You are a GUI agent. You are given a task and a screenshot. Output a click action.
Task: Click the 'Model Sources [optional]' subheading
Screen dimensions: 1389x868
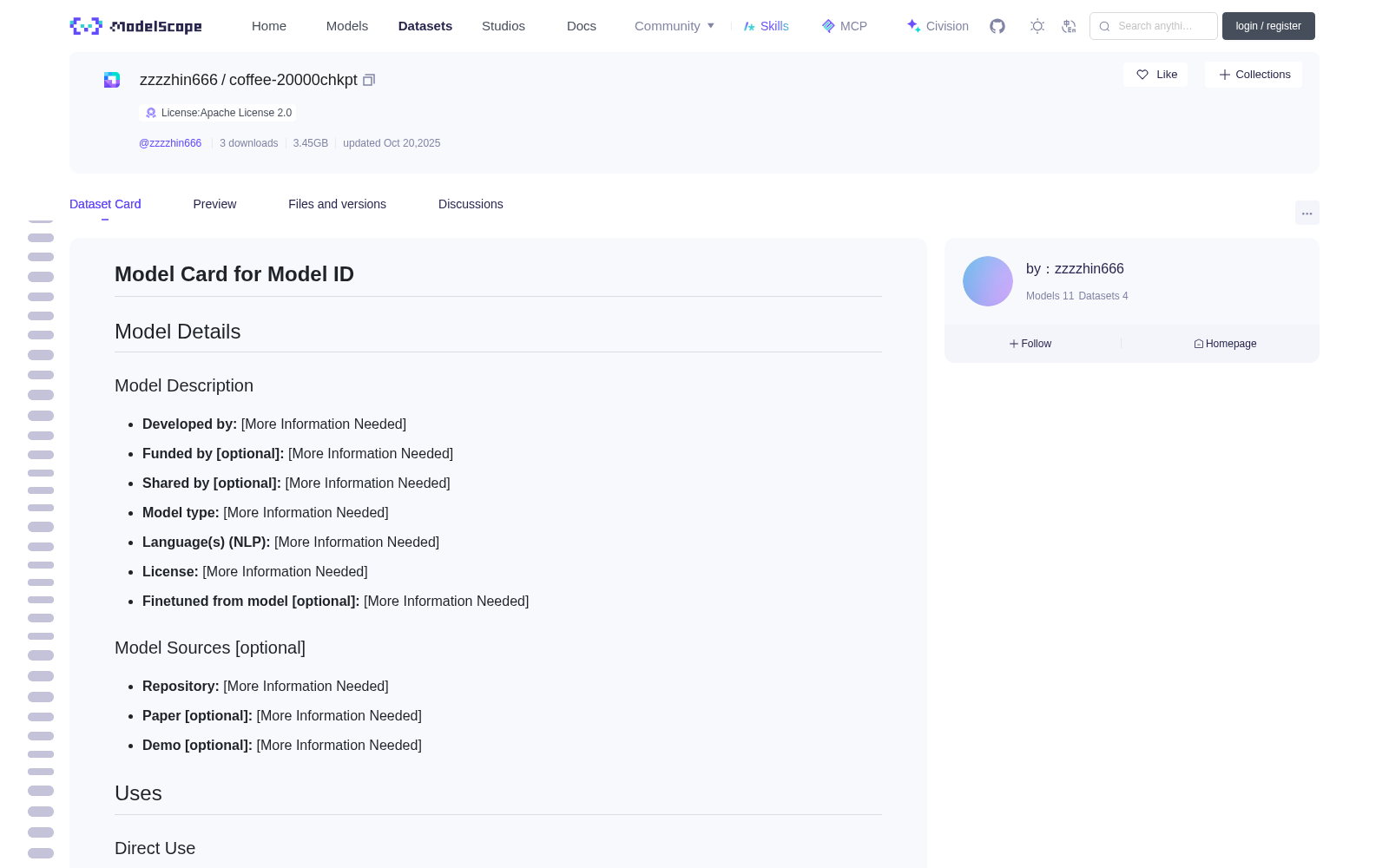pos(210,648)
